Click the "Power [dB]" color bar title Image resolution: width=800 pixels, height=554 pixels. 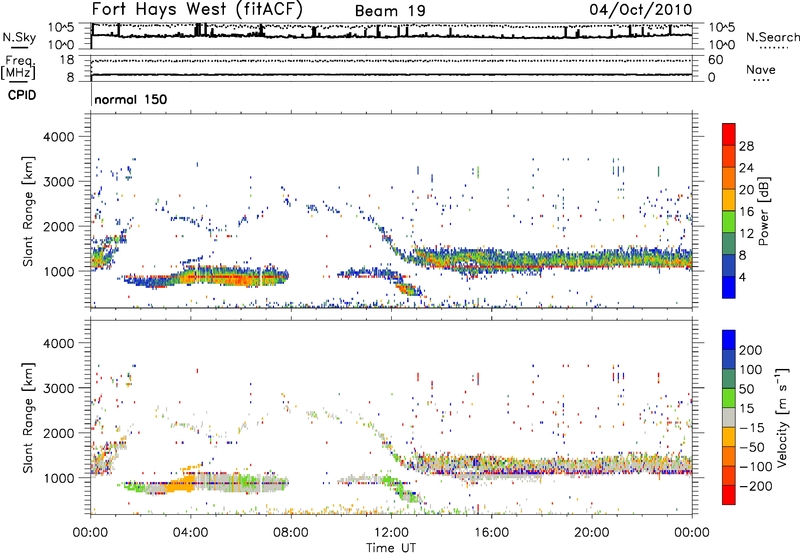point(763,211)
